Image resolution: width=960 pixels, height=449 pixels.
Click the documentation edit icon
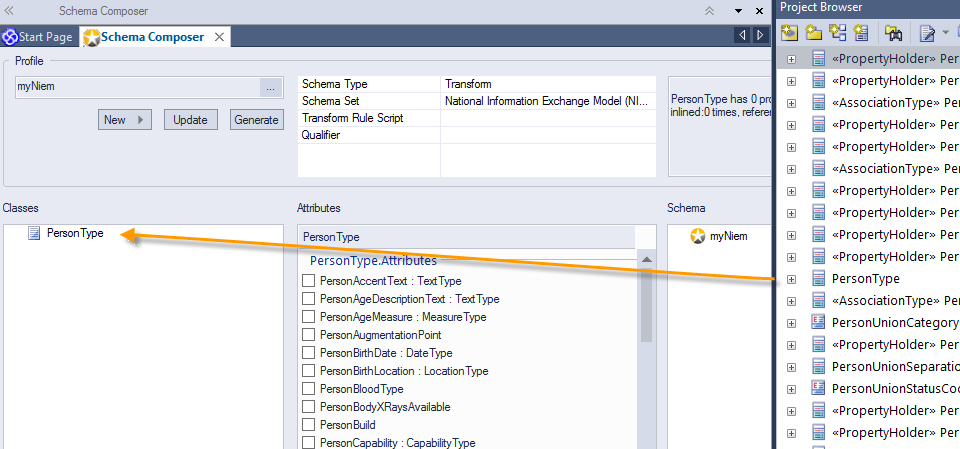coord(927,32)
